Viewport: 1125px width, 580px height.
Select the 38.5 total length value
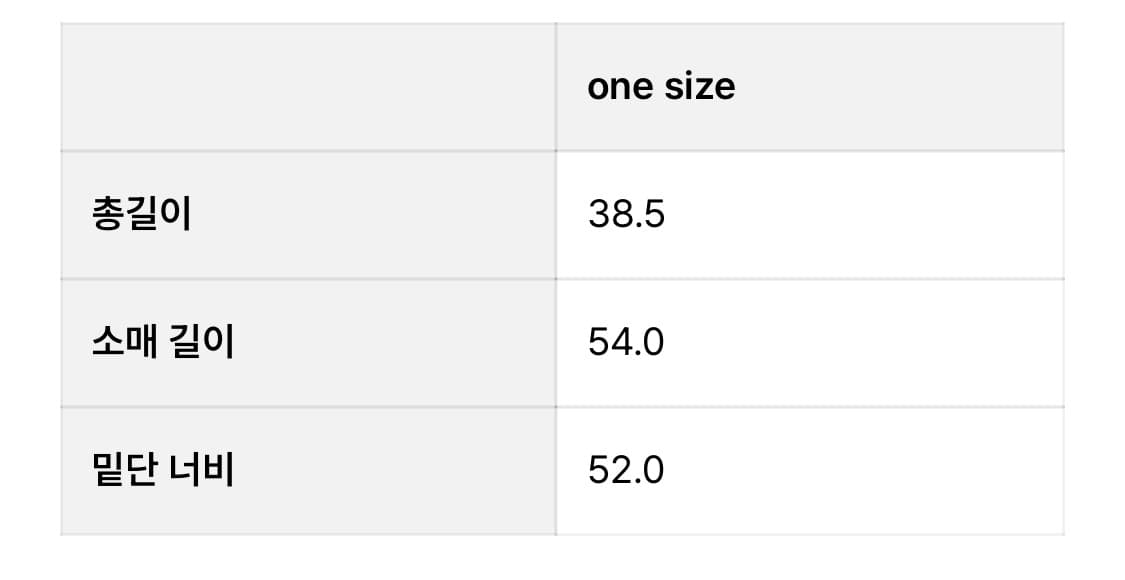(x=626, y=215)
